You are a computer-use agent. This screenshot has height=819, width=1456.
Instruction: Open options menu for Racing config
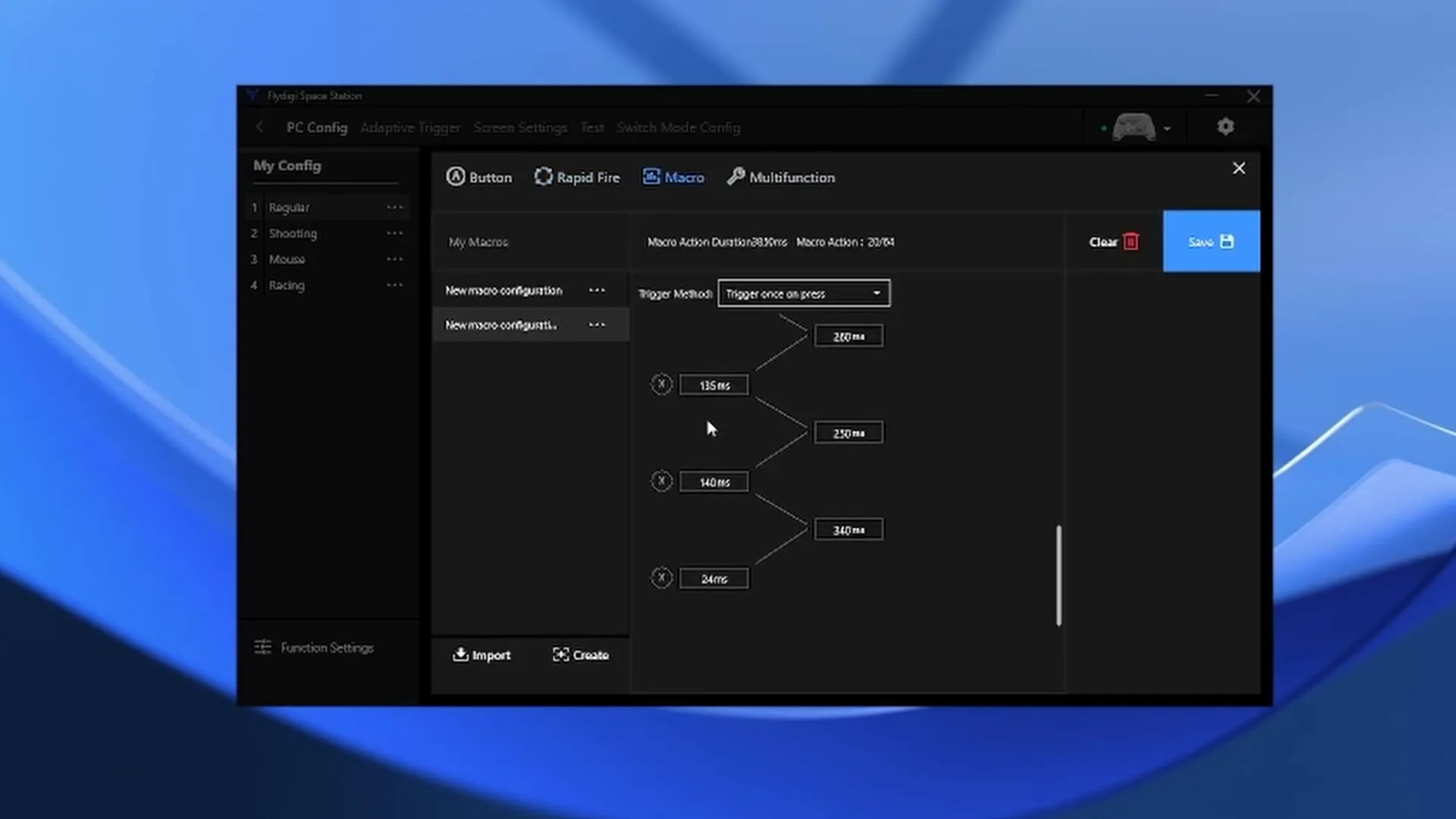point(395,285)
